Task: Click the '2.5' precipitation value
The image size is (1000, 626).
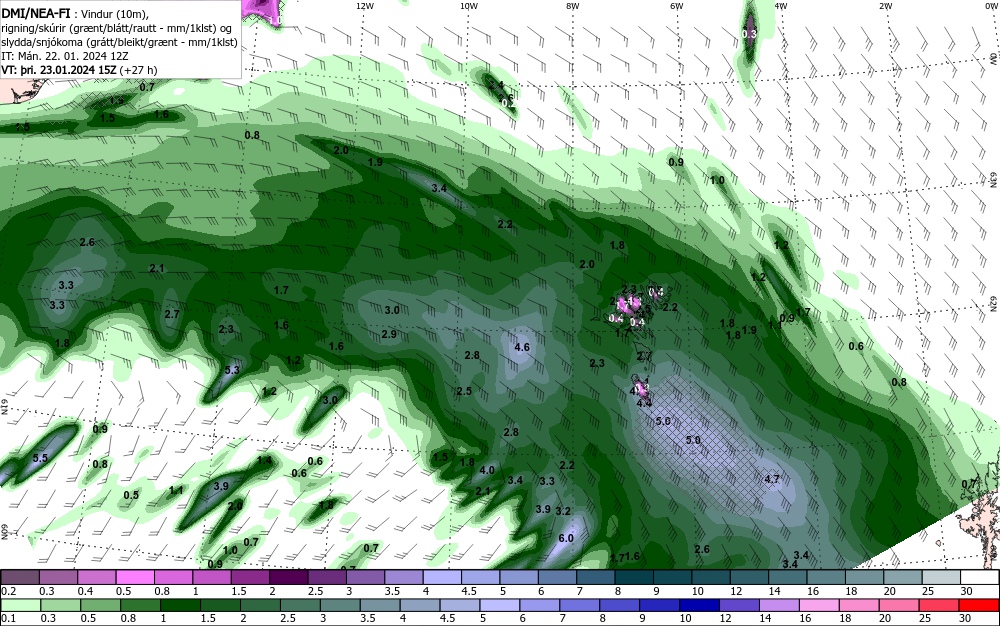Action: click(464, 391)
